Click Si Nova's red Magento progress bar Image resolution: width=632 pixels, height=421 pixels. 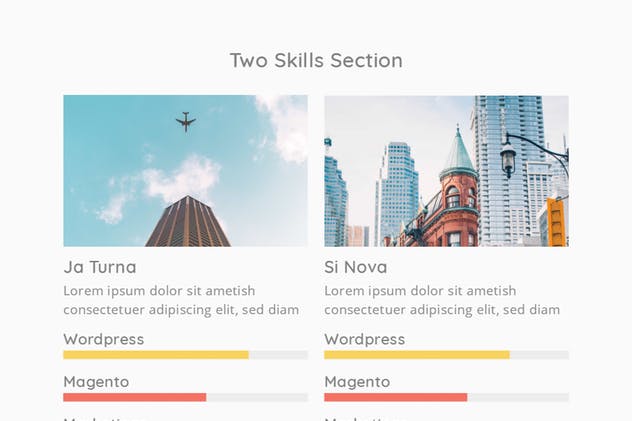tap(396, 397)
